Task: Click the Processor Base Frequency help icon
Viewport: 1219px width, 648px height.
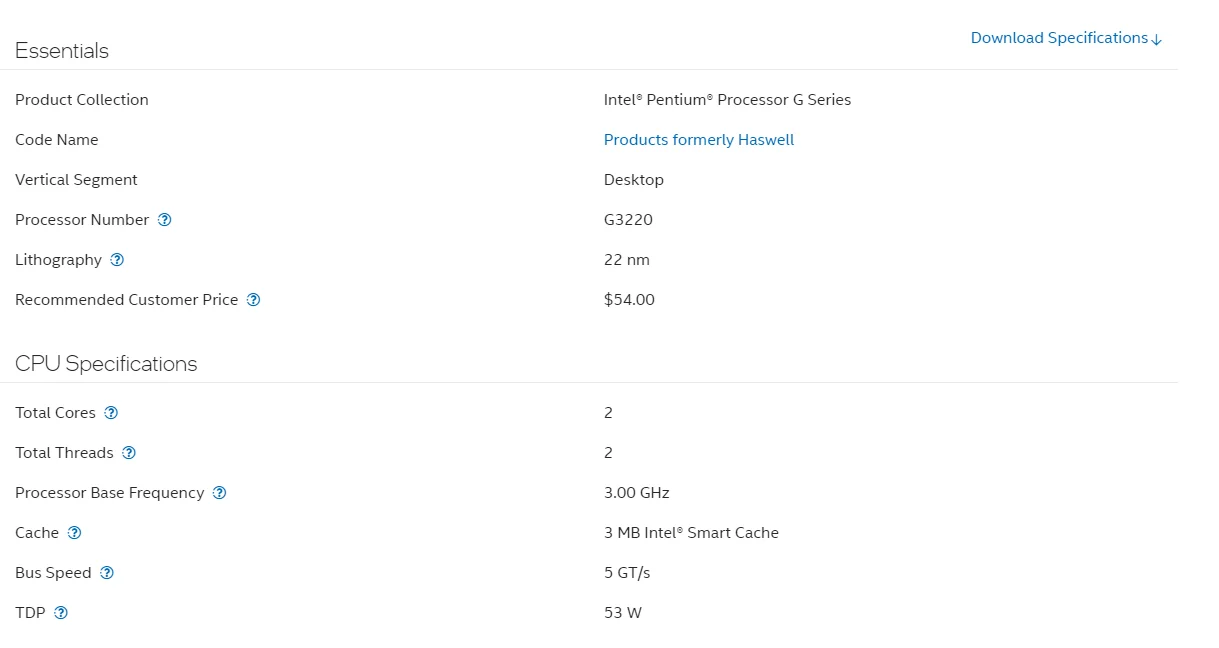Action: click(220, 493)
